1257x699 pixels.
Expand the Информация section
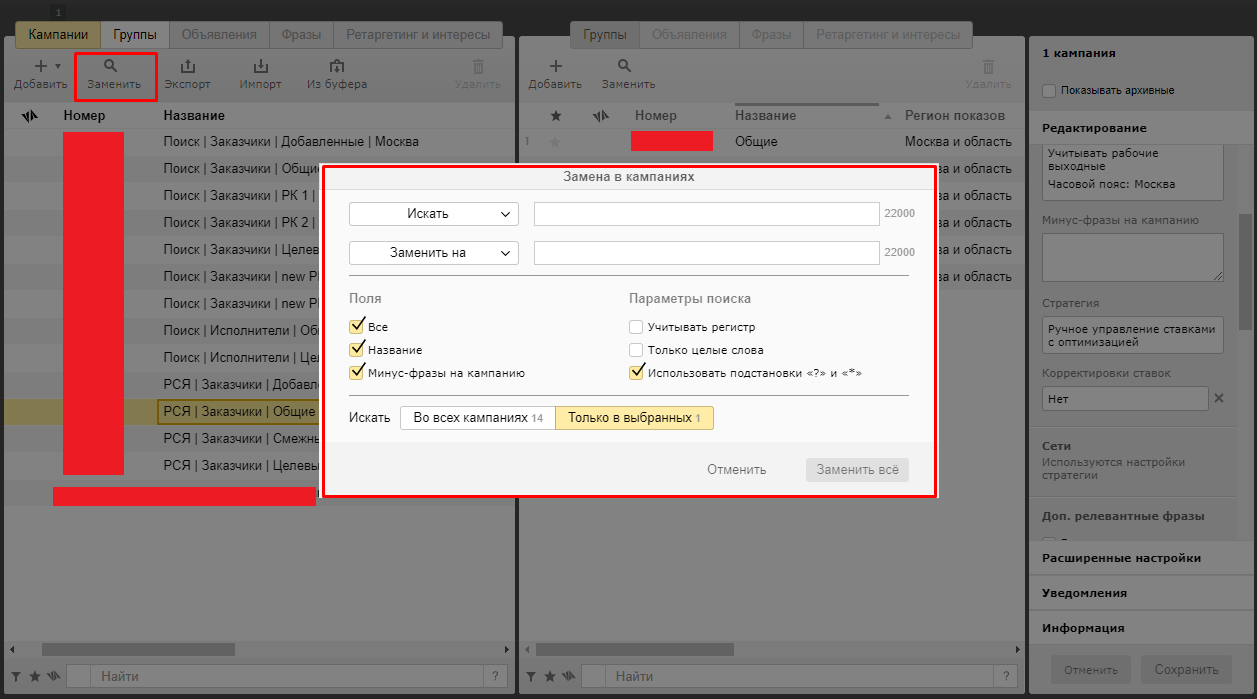coord(1139,628)
